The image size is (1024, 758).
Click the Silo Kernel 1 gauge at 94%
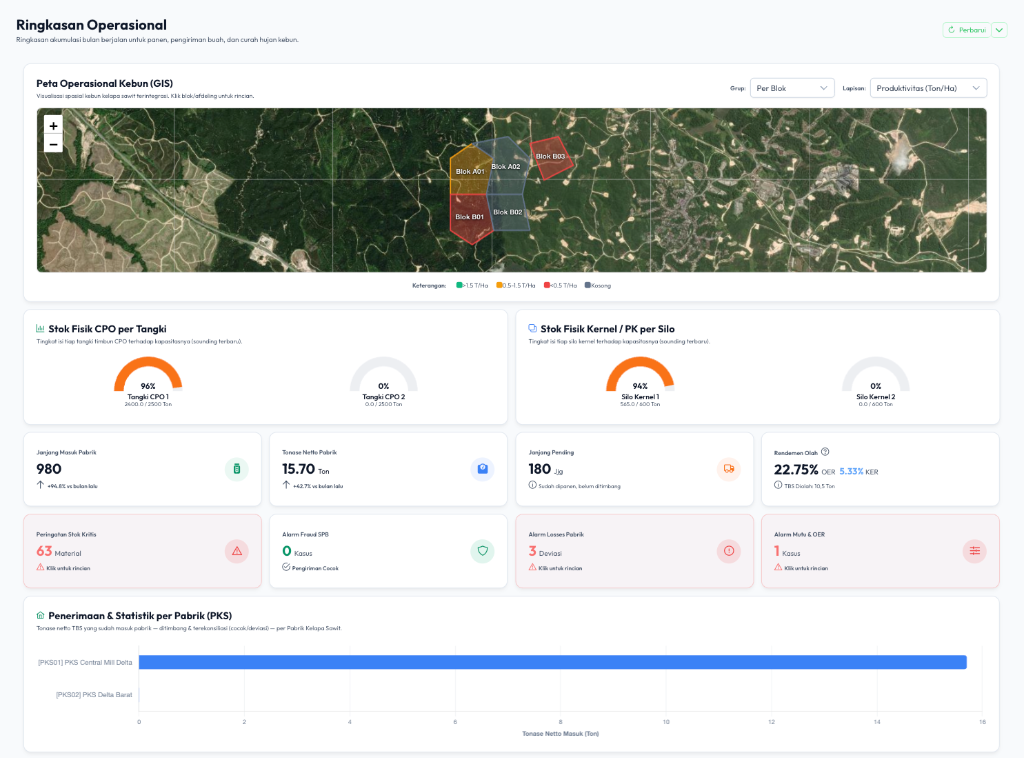(640, 375)
